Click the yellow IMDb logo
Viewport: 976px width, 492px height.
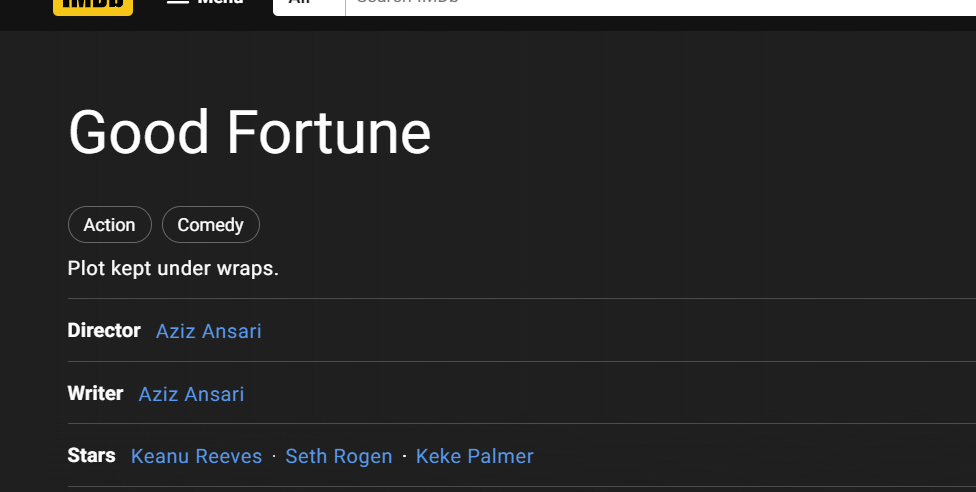click(x=93, y=5)
